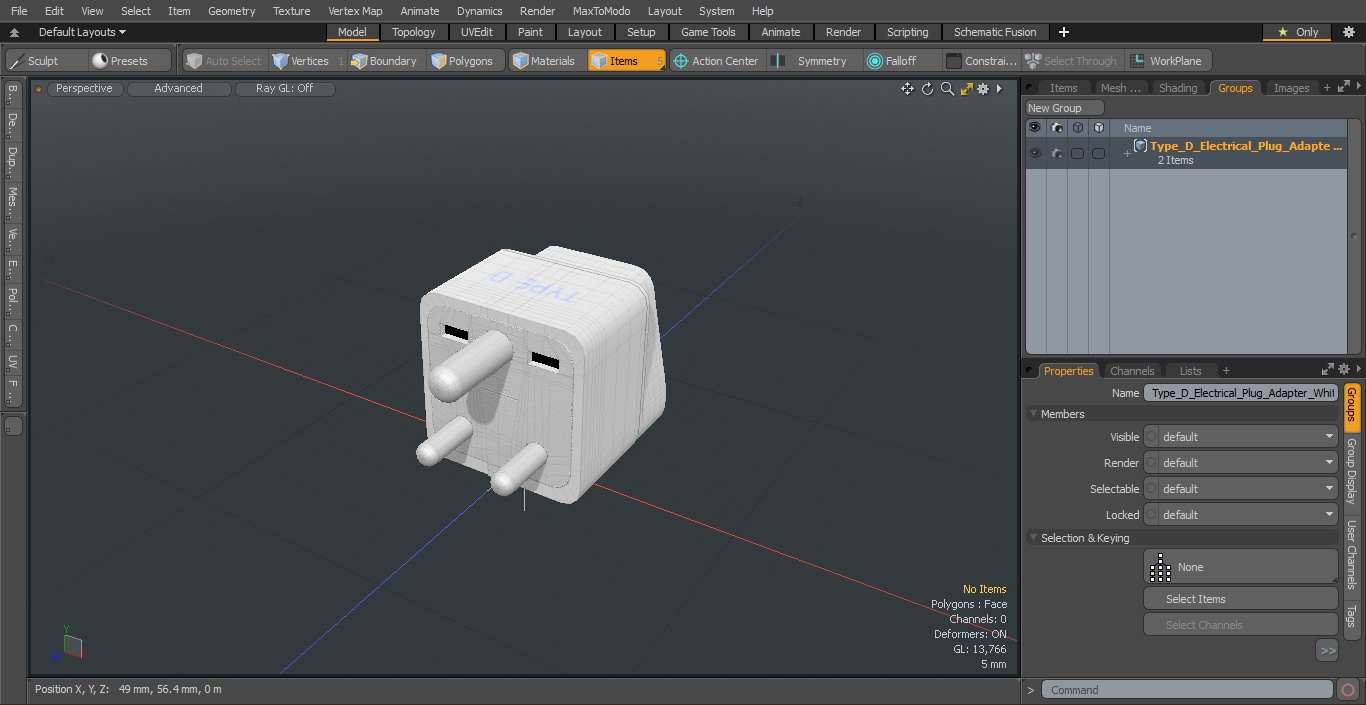The width and height of the screenshot is (1366, 705).
Task: Check the second box in the Type_D group row
Action: 1098,153
